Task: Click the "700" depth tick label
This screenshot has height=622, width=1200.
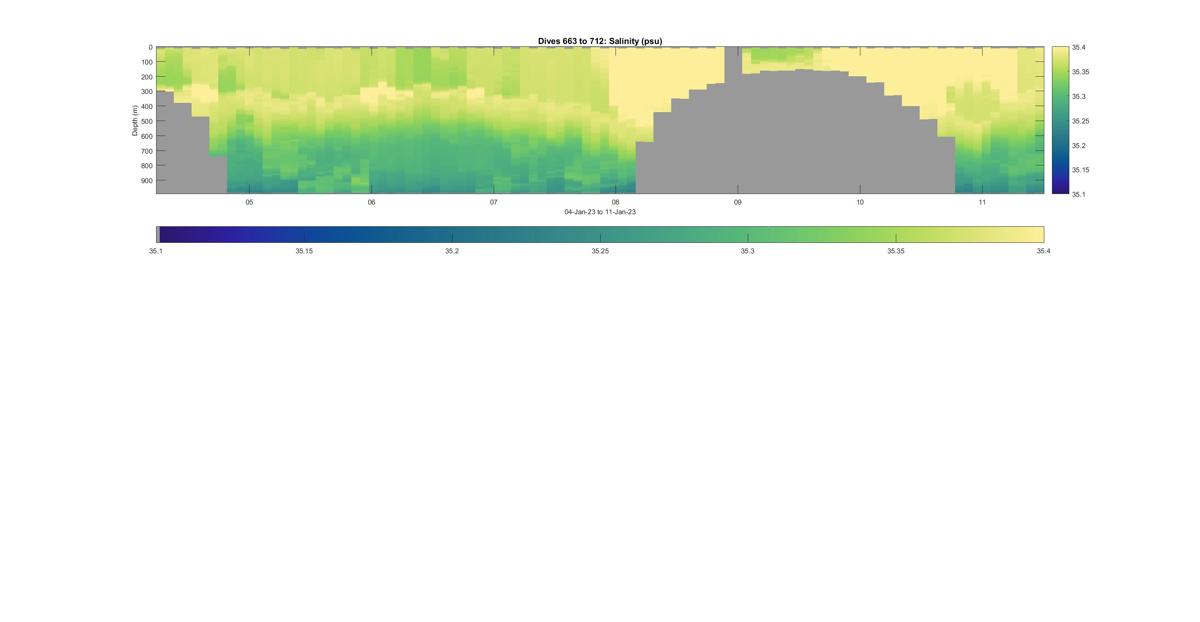Action: 146,151
